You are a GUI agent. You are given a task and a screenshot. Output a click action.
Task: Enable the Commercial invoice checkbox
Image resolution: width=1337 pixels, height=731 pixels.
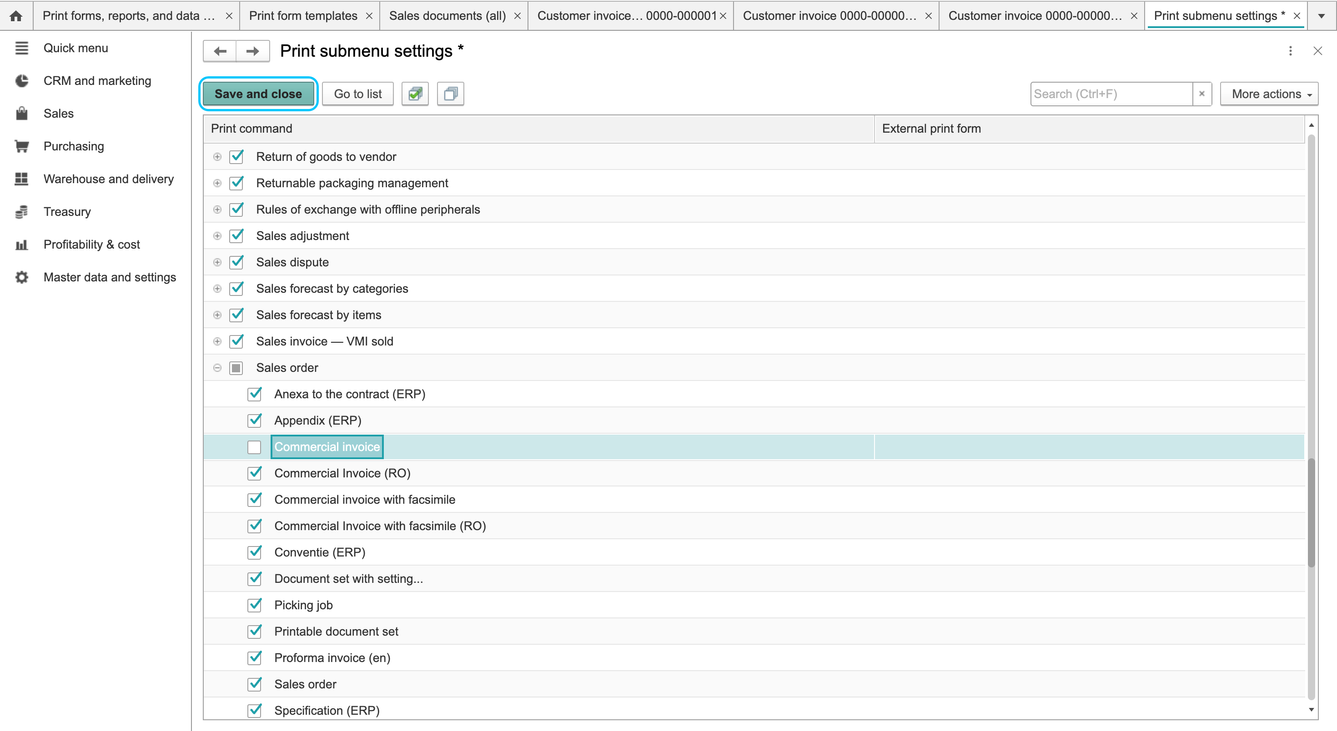click(x=255, y=447)
